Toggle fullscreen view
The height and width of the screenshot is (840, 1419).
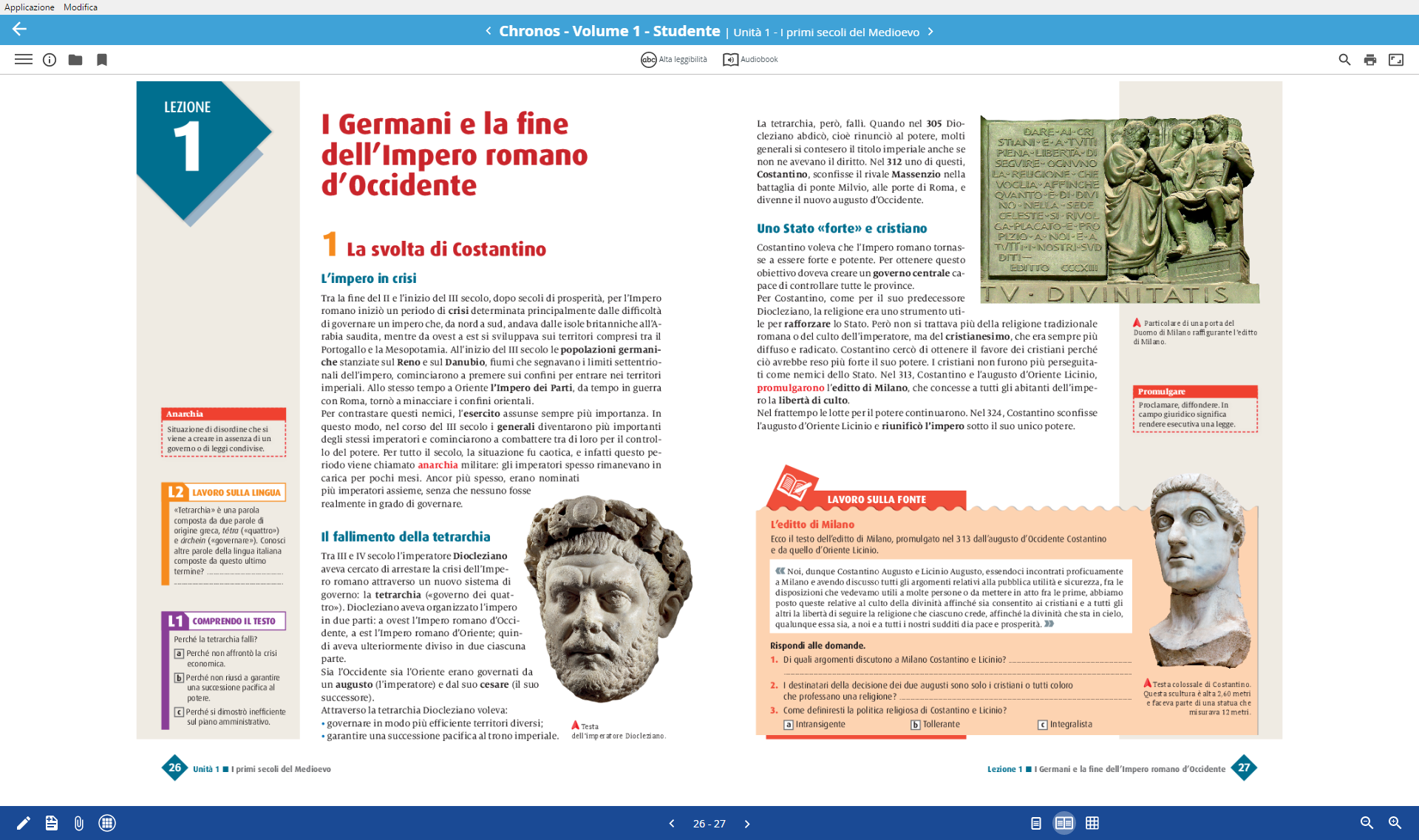click(1396, 60)
